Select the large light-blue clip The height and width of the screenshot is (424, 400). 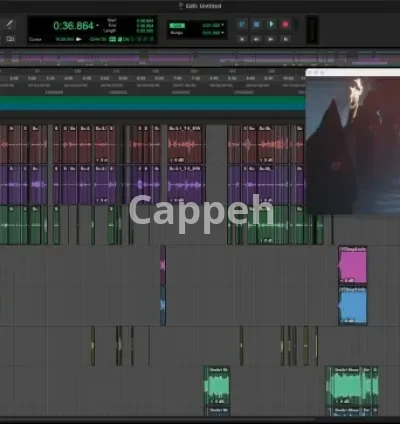pos(353,306)
